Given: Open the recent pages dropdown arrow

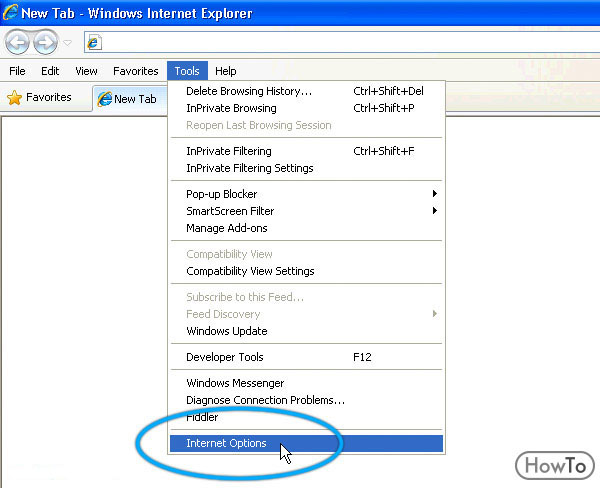Looking at the screenshot, I should point(67,42).
